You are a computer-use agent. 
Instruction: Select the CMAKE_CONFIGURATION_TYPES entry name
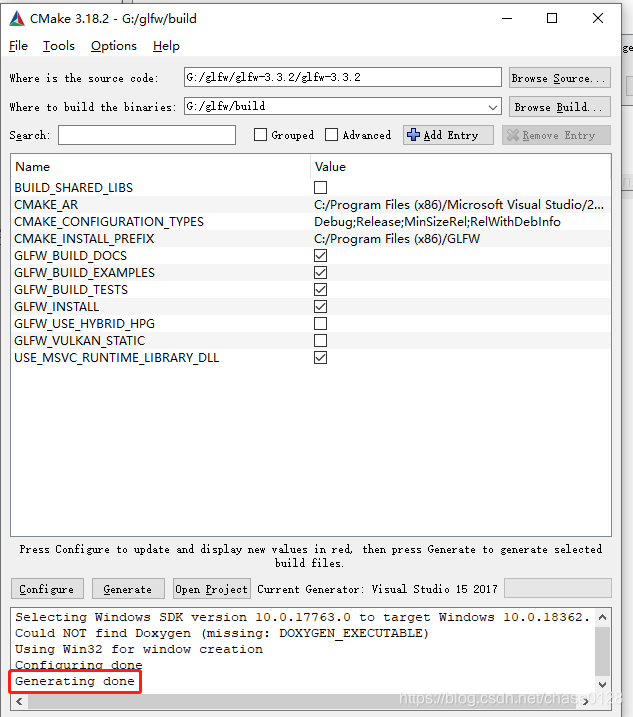[109, 222]
